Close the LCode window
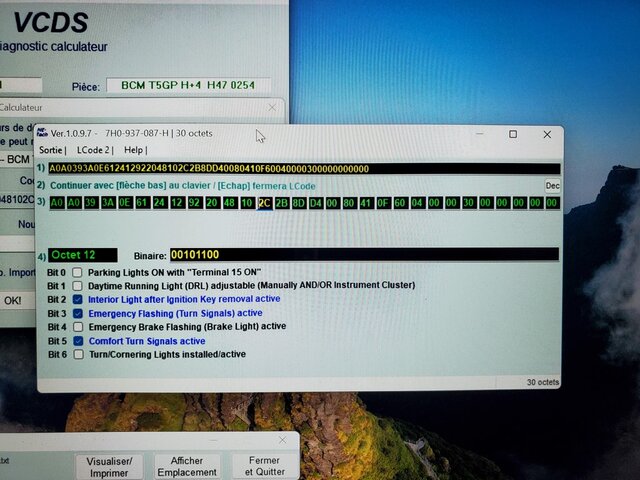 (547, 134)
